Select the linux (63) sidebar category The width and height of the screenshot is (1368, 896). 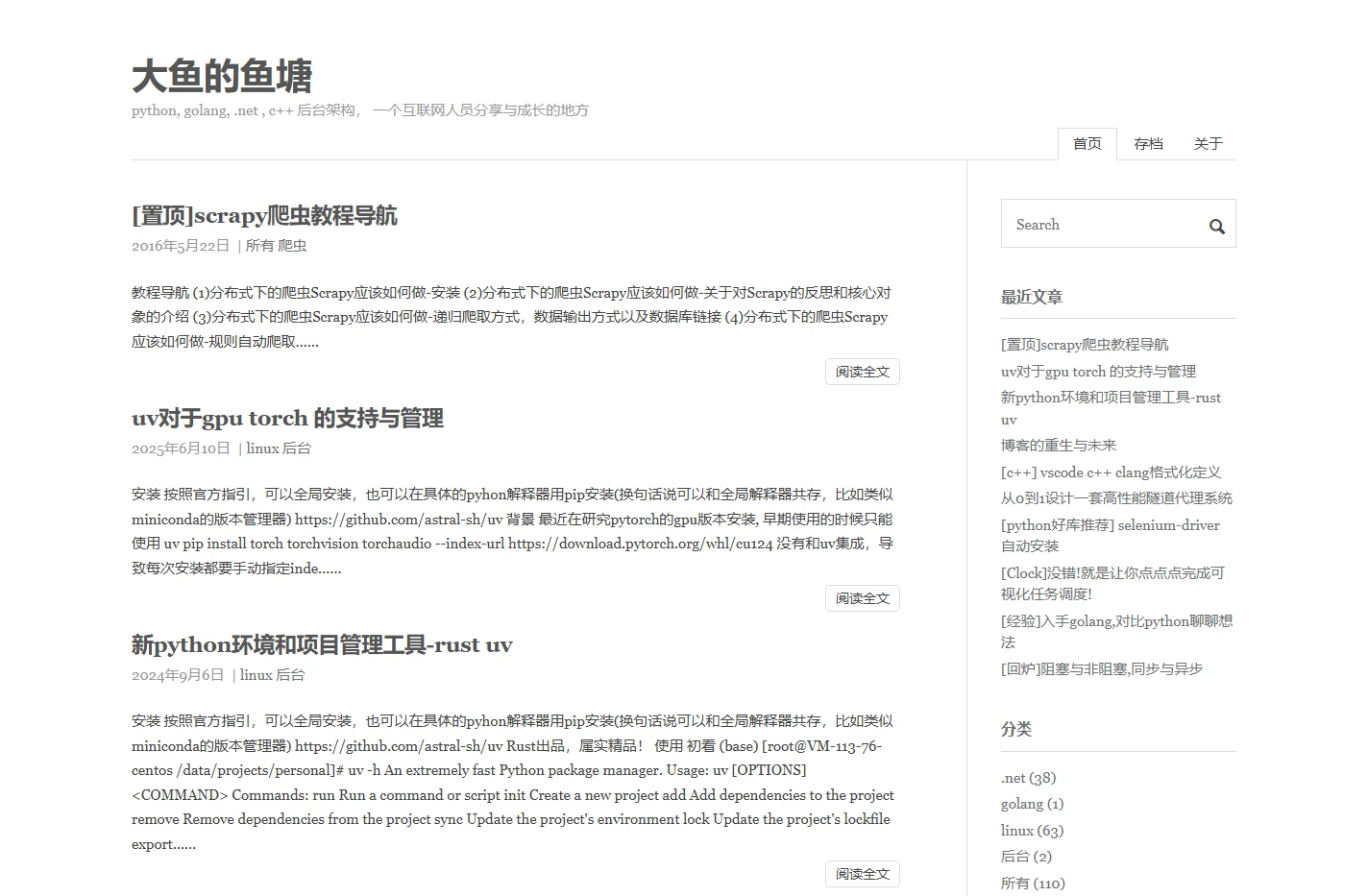(1033, 831)
